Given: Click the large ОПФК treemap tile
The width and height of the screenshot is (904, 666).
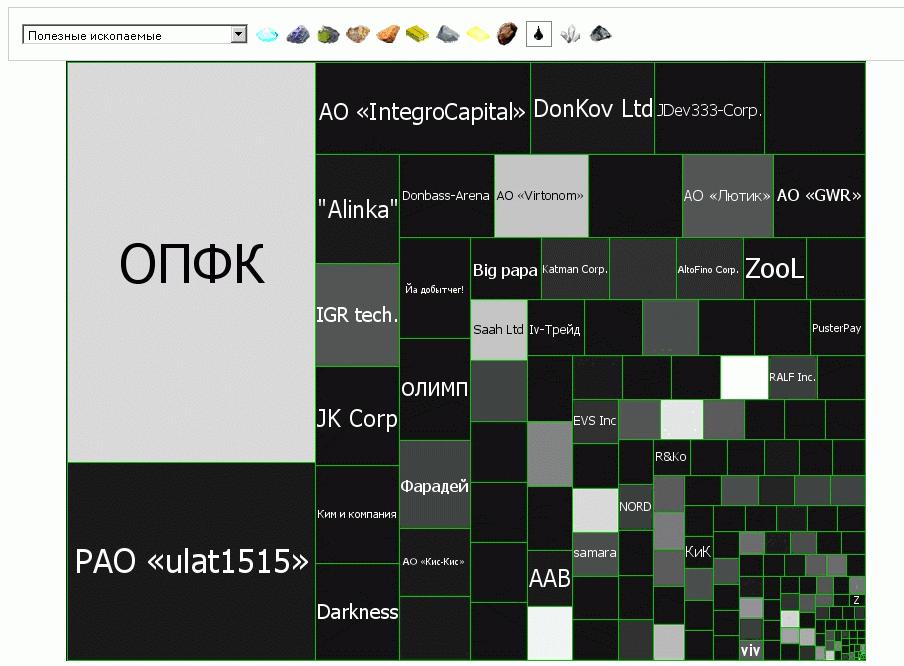Looking at the screenshot, I should coord(191,263).
